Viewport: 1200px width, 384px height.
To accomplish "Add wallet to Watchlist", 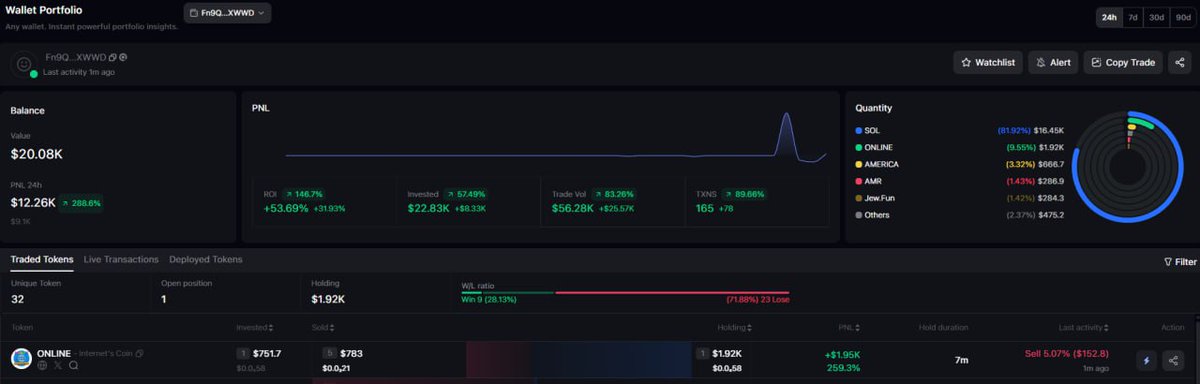I will coord(988,62).
